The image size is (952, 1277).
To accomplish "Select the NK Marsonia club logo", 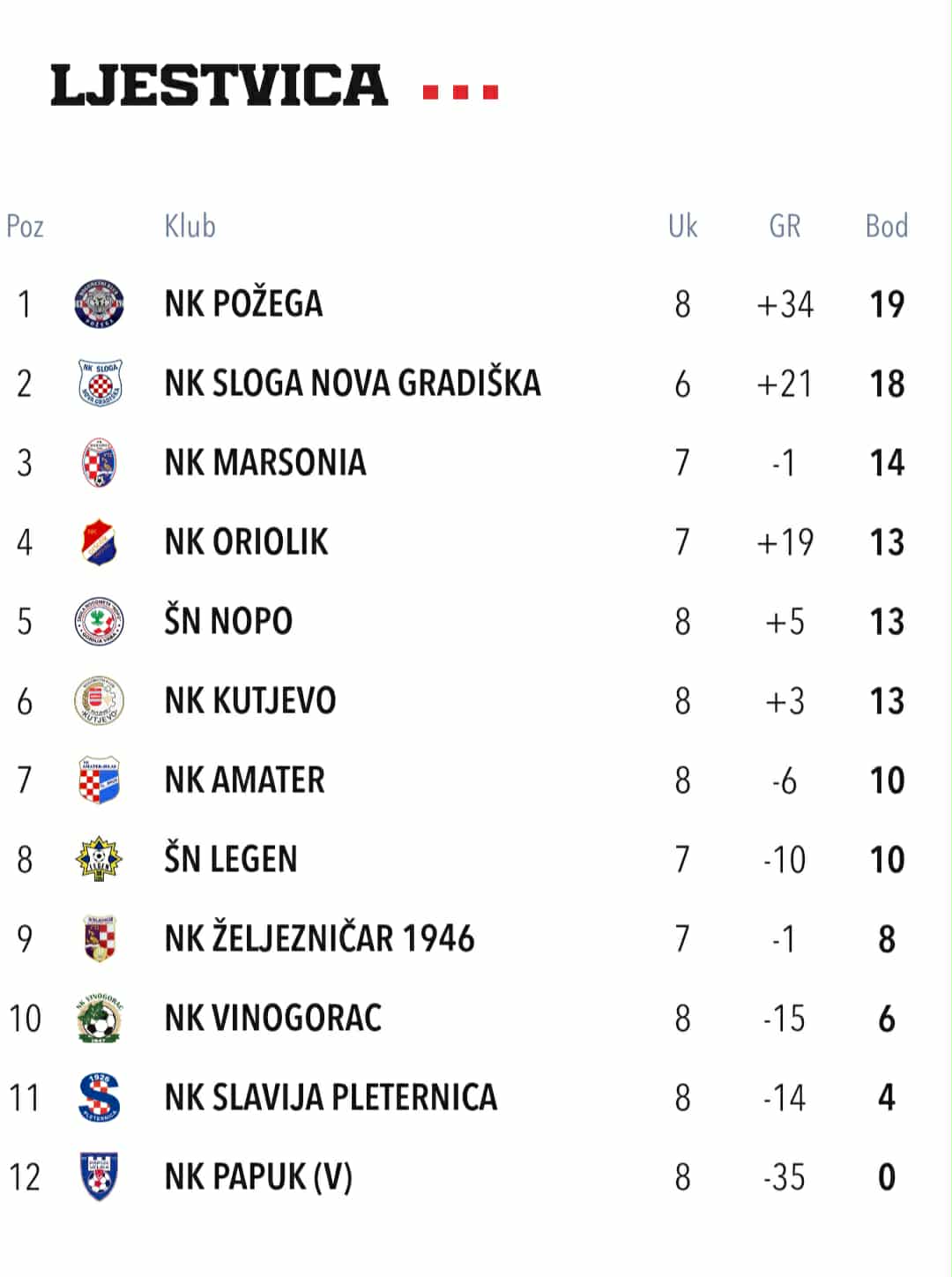I will [x=99, y=463].
